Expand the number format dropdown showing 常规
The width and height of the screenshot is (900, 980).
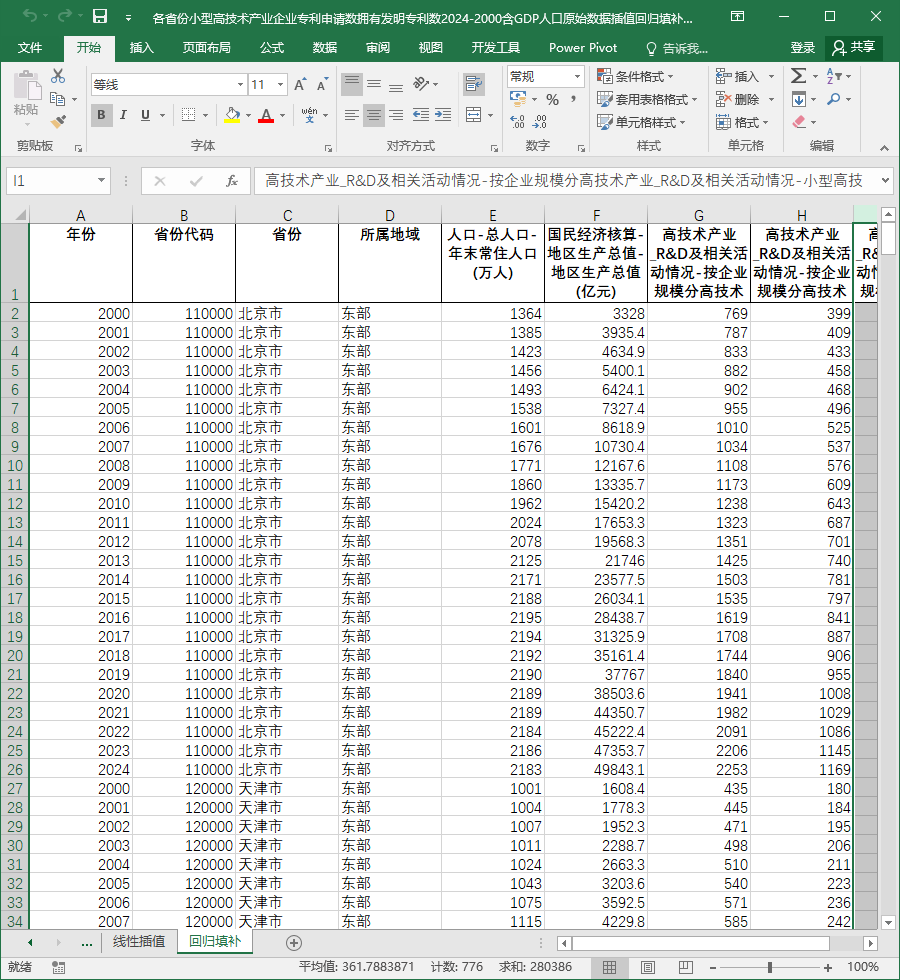(577, 76)
